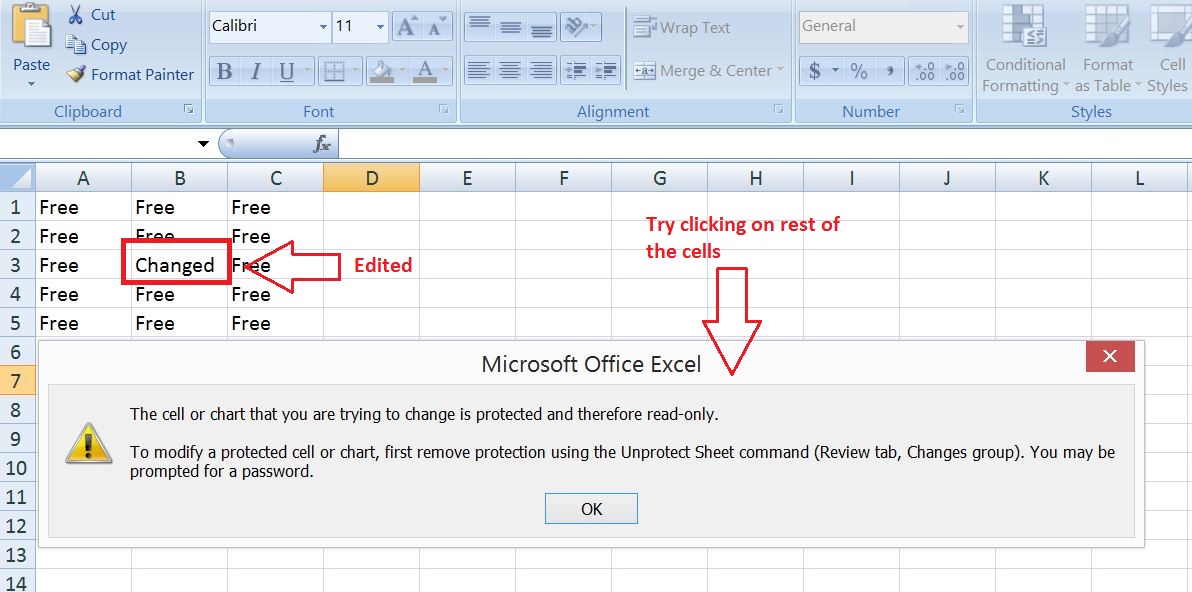Viewport: 1192px width, 592px height.
Task: Open the Cell Styles gallery
Action: pos(1168,47)
